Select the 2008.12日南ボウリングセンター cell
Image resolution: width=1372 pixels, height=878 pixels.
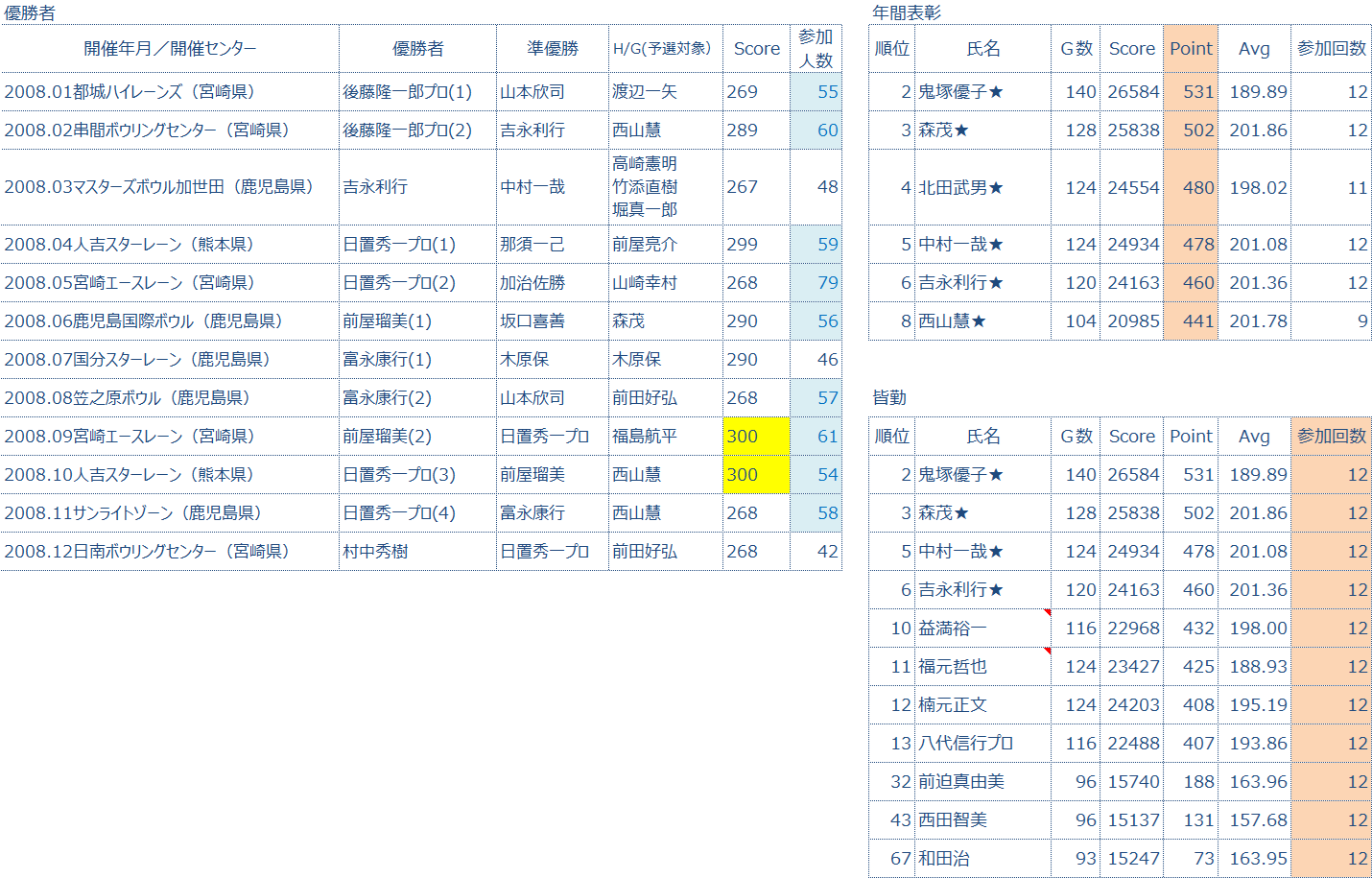(170, 551)
